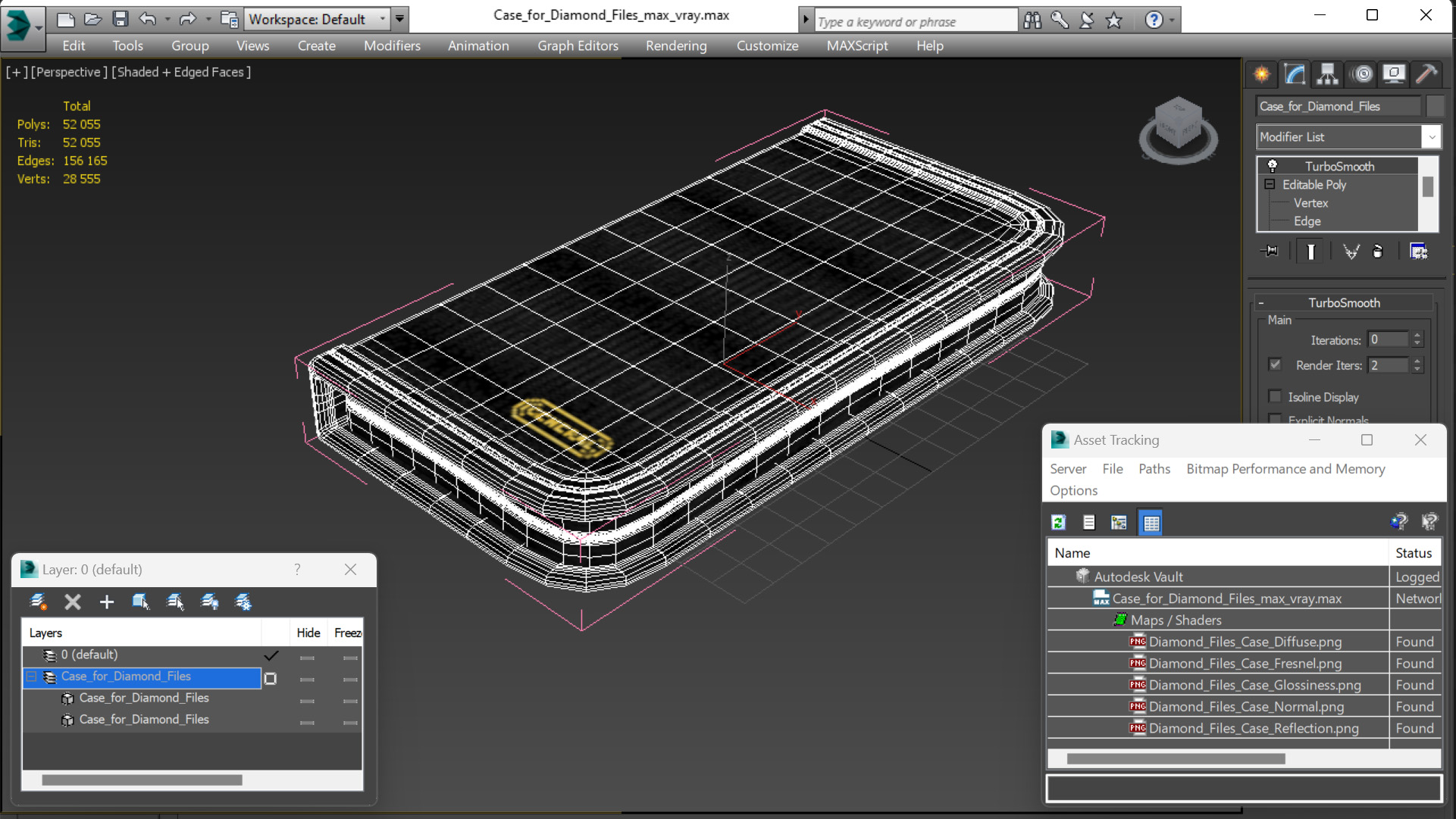
Task: Open the Hierarchy panel tab icon
Action: tap(1327, 74)
